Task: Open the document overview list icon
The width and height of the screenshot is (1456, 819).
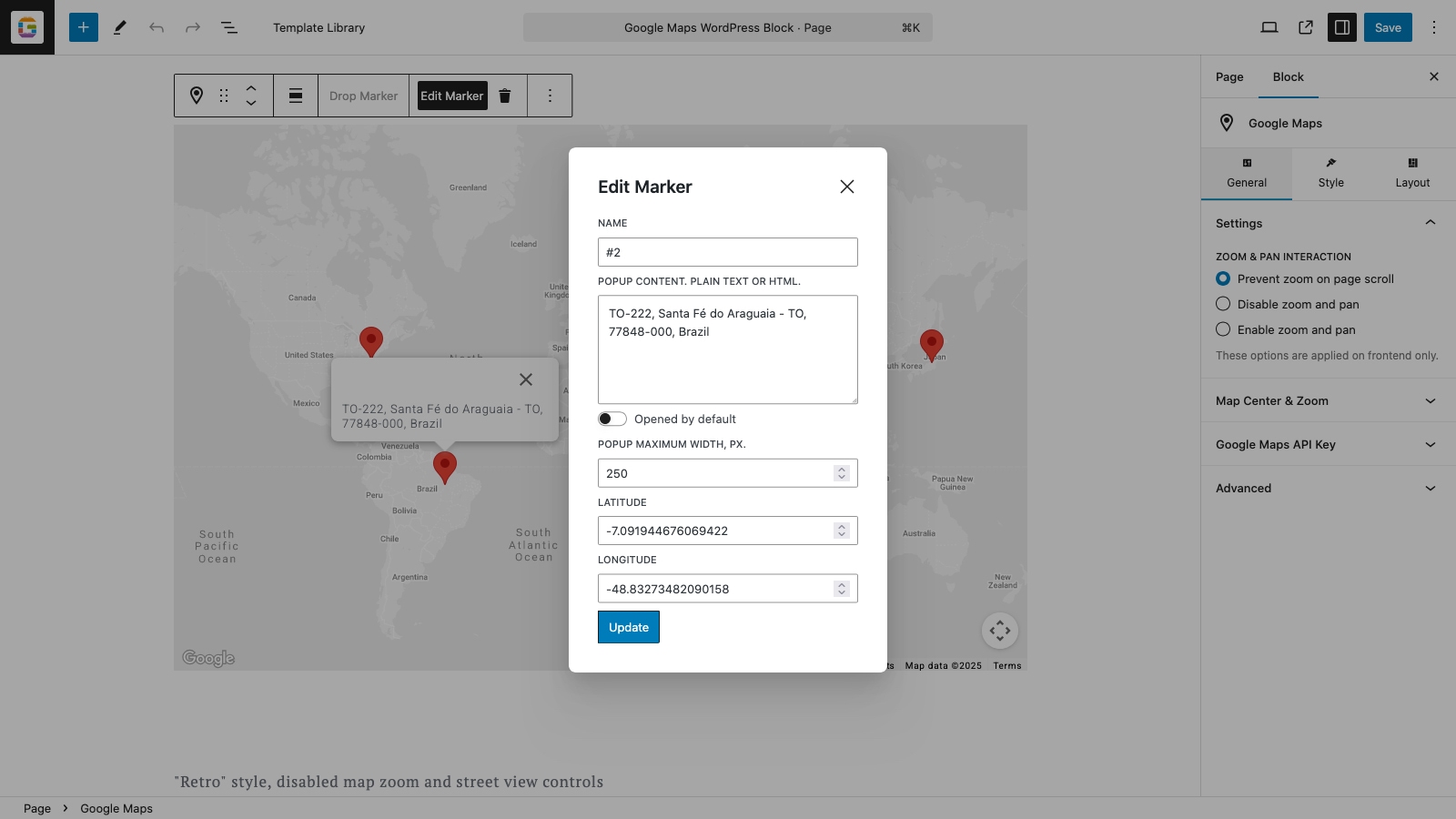Action: click(x=229, y=27)
